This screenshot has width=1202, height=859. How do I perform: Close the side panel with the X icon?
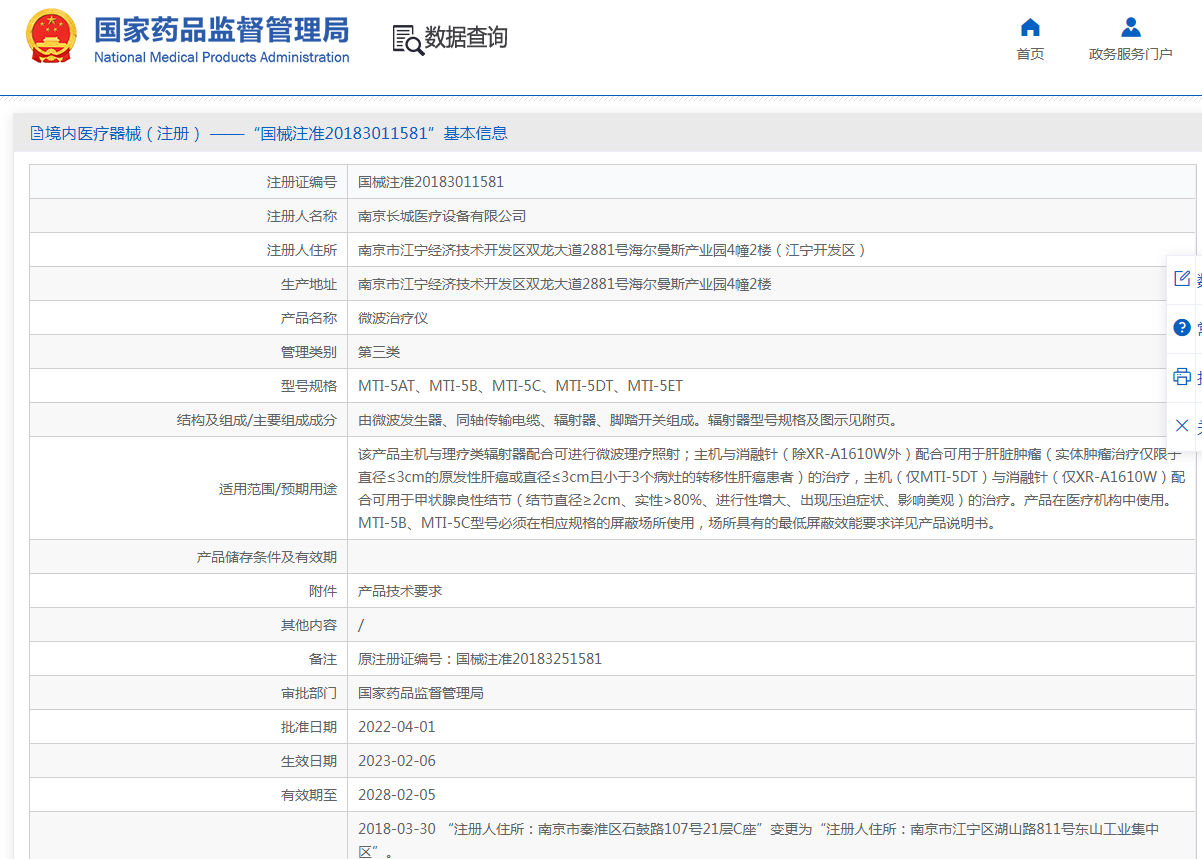pyautogui.click(x=1182, y=425)
